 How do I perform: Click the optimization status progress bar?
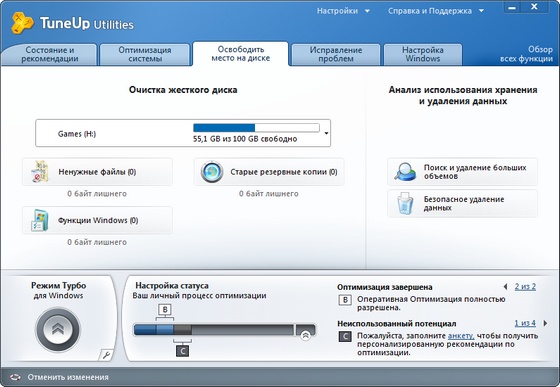225,330
